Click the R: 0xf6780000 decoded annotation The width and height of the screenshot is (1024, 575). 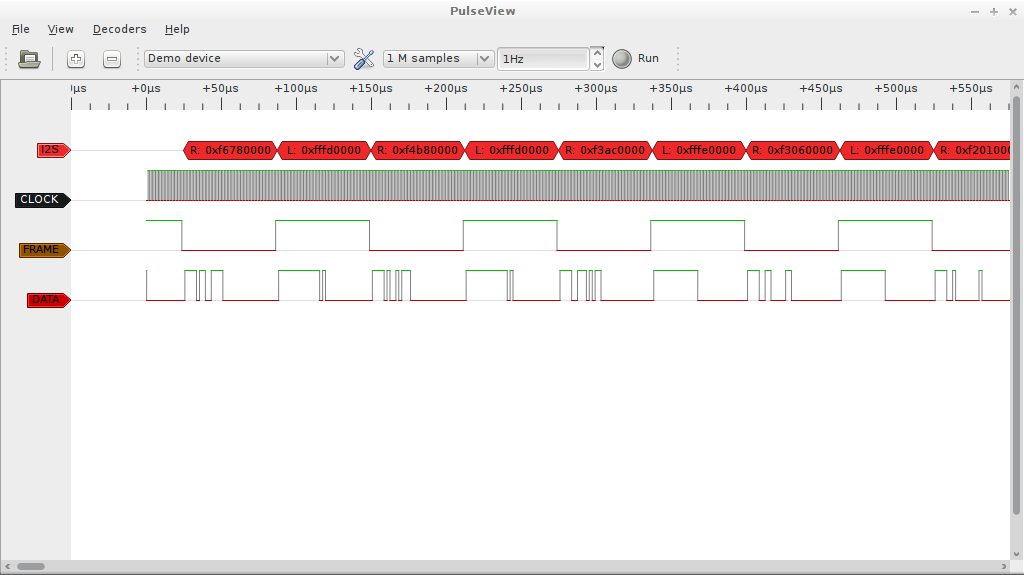point(230,151)
